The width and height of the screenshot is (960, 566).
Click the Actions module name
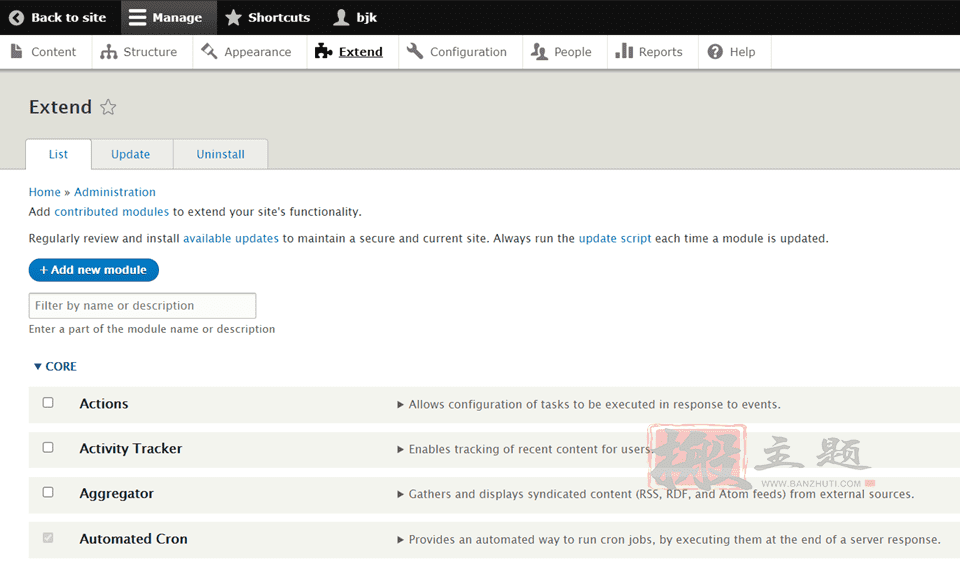[x=104, y=404]
